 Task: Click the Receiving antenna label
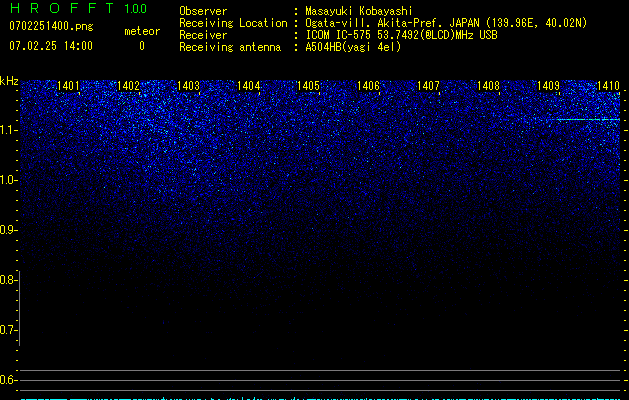[x=230, y=47]
